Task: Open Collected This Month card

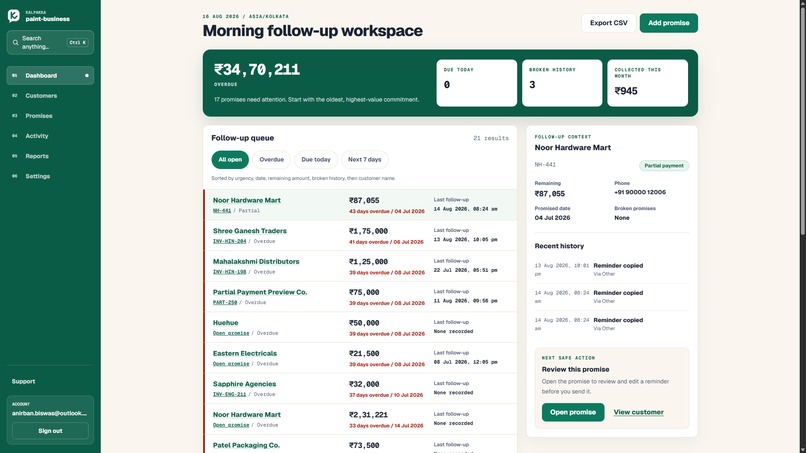Action: [648, 83]
